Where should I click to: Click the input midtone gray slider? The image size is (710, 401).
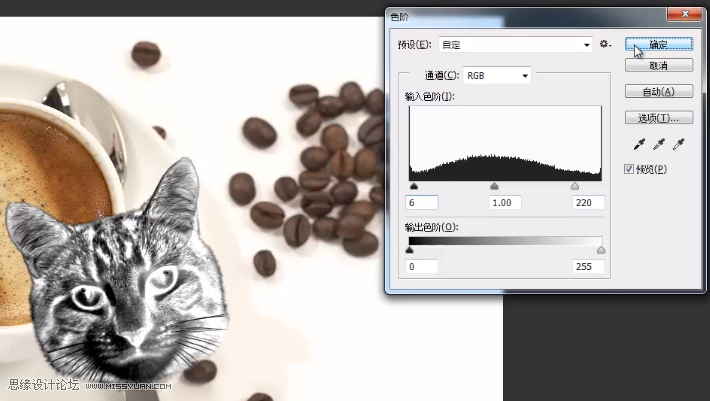pos(494,186)
